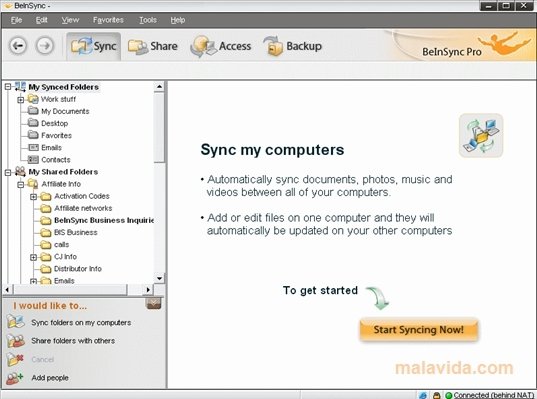
Task: Expand the Work stuff folder node
Action: [21, 100]
